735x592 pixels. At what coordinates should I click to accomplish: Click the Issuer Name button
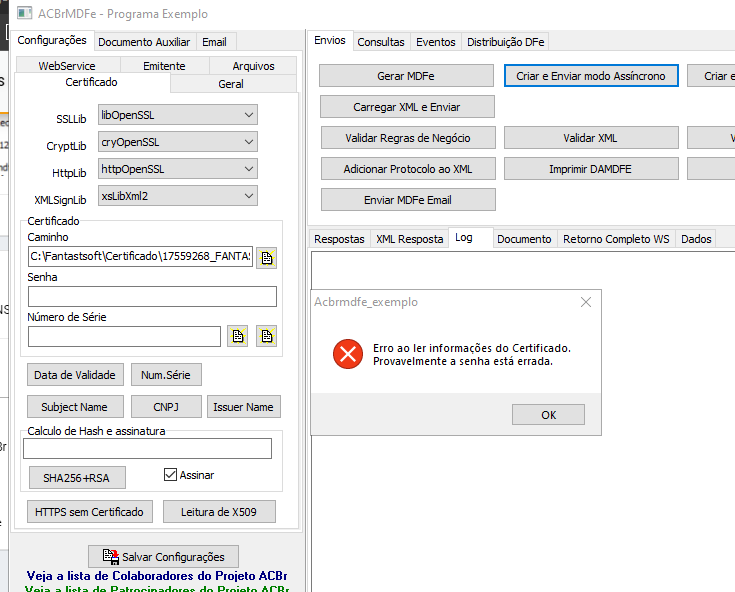243,407
